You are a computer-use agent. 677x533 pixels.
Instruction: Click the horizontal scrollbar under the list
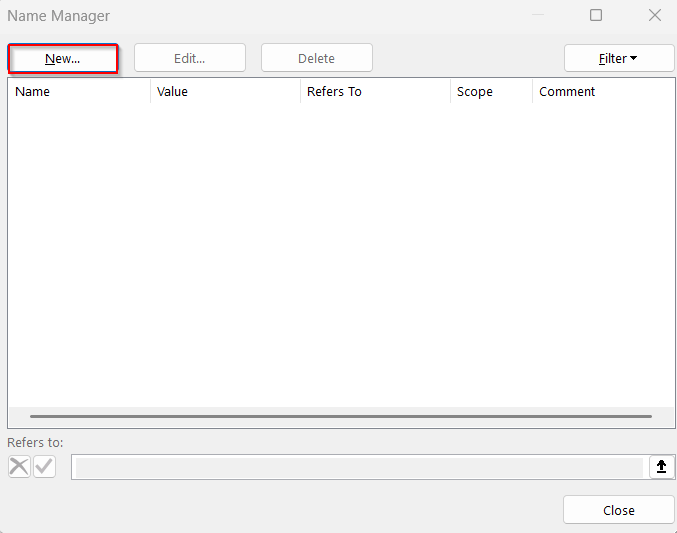340,416
